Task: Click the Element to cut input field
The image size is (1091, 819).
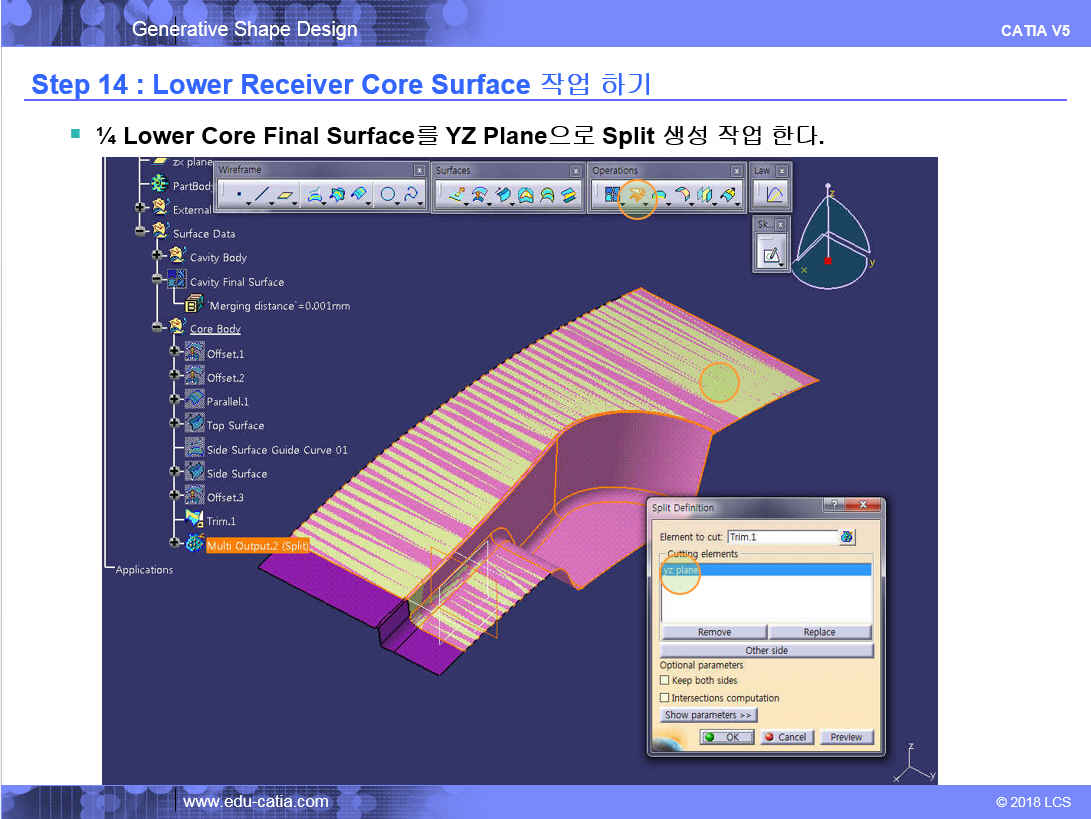Action: pos(781,537)
